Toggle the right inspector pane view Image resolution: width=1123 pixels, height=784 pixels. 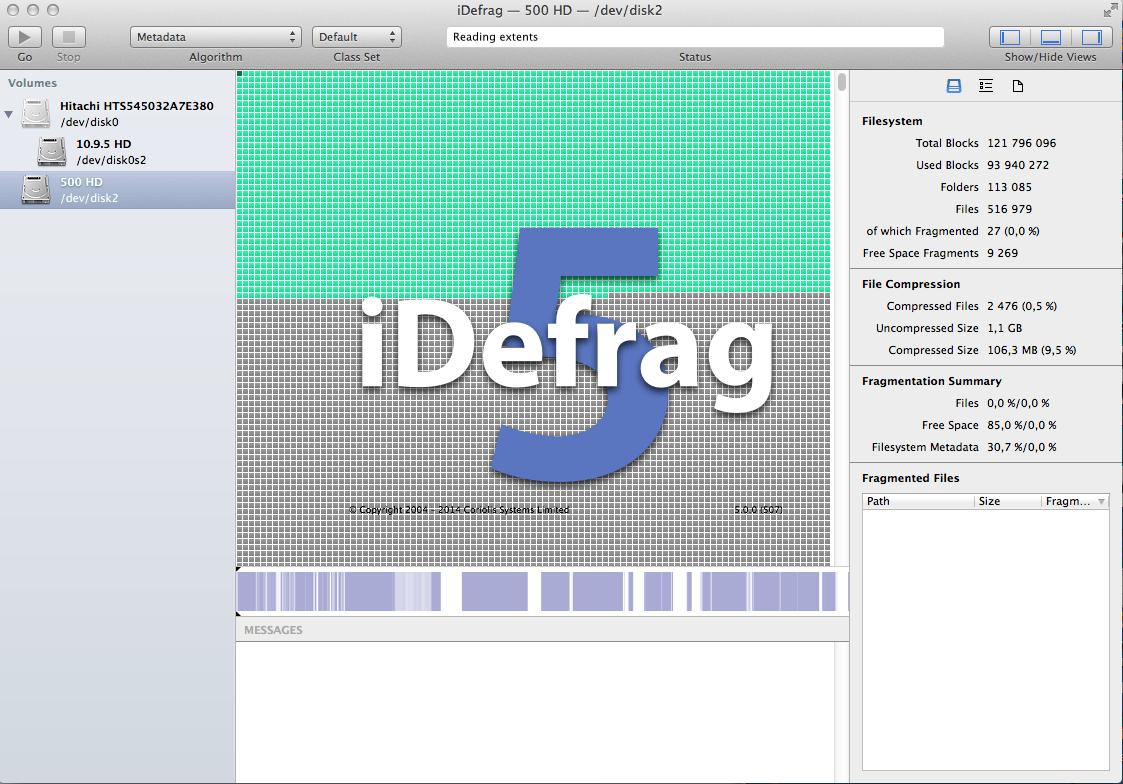click(1091, 37)
